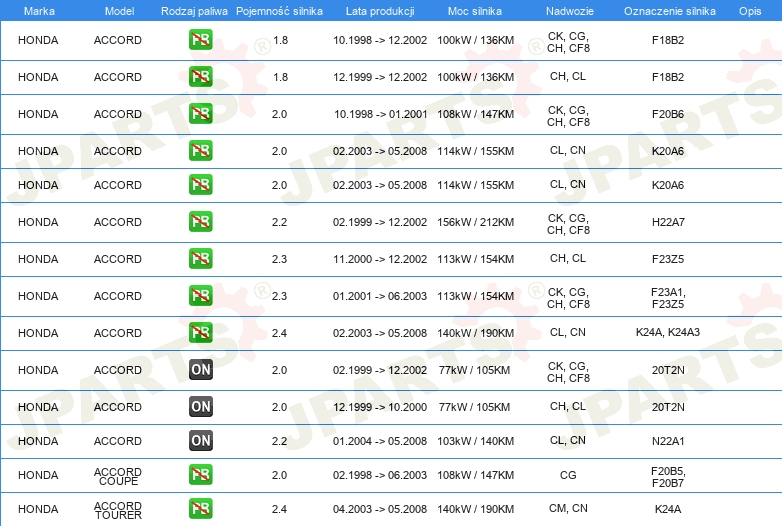Select the ACCORD TOURER model cell
This screenshot has width=782, height=526.
[118, 510]
